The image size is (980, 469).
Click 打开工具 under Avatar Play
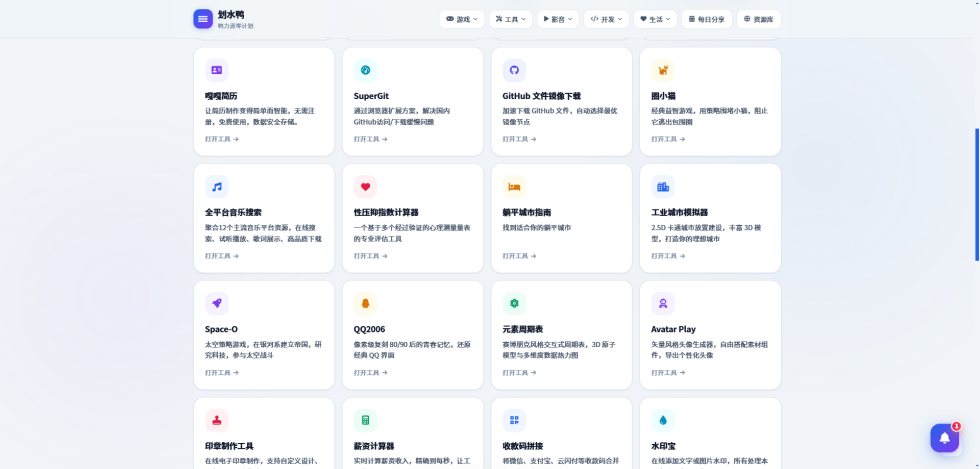[x=668, y=373]
